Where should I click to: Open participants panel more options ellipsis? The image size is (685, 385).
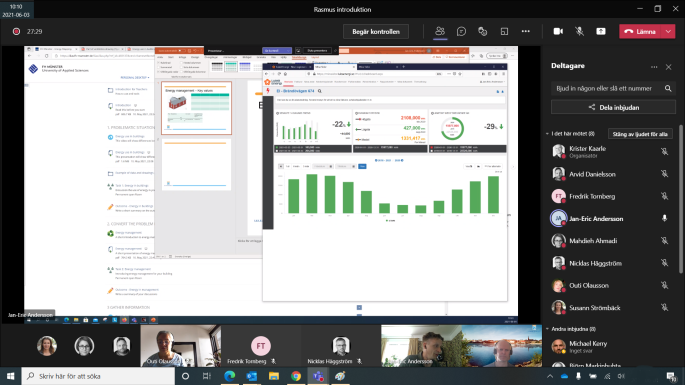click(654, 67)
